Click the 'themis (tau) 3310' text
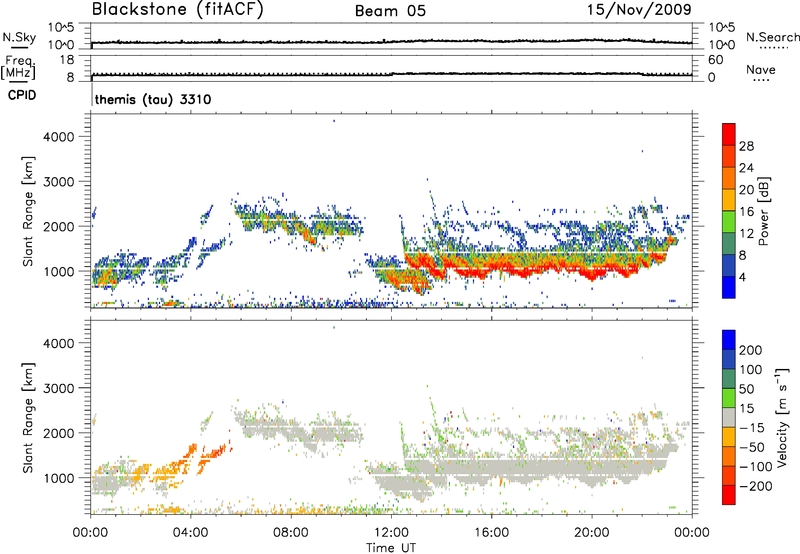The image size is (800, 554). click(153, 99)
